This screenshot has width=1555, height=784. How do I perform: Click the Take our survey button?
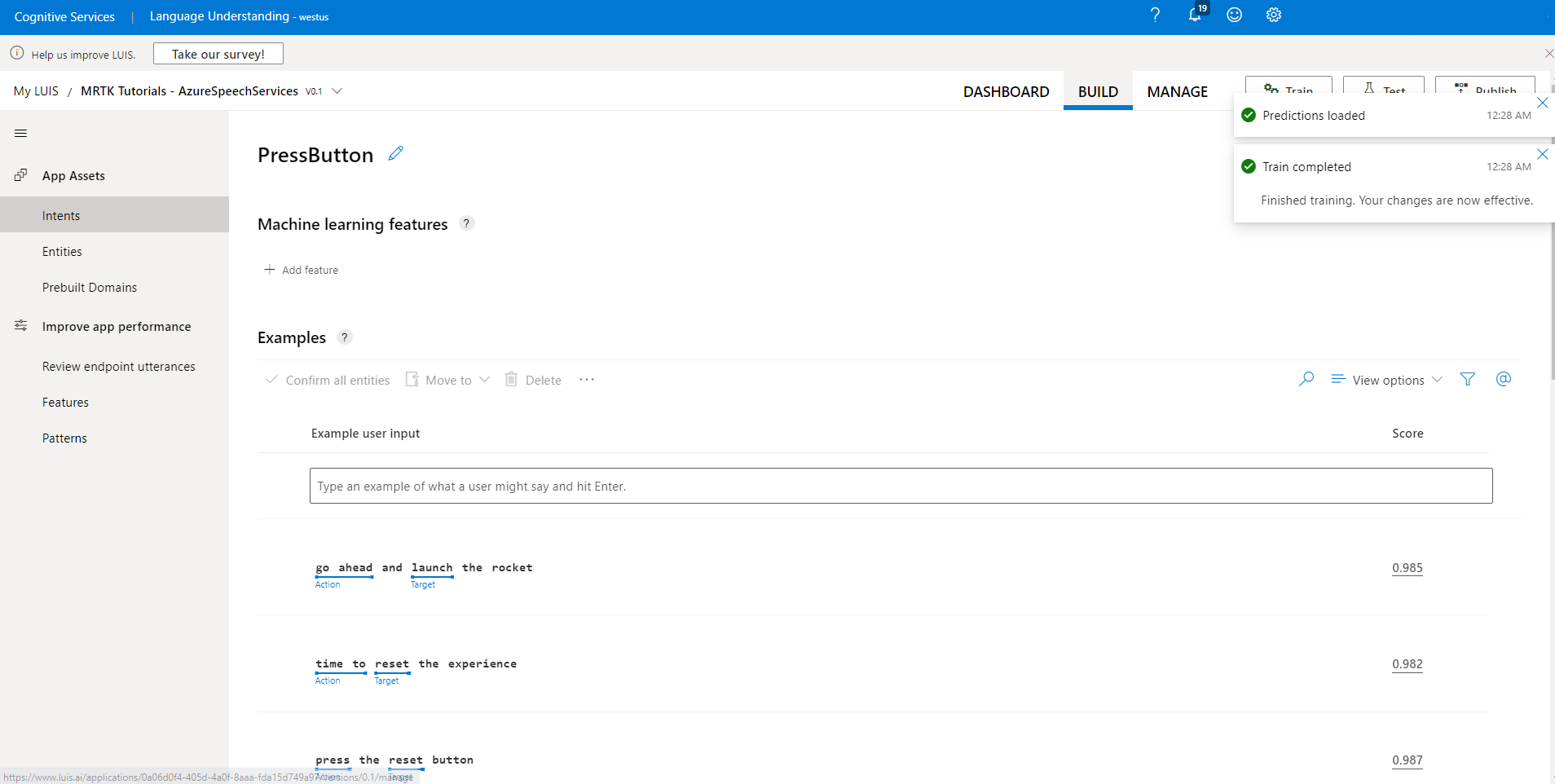coord(218,53)
